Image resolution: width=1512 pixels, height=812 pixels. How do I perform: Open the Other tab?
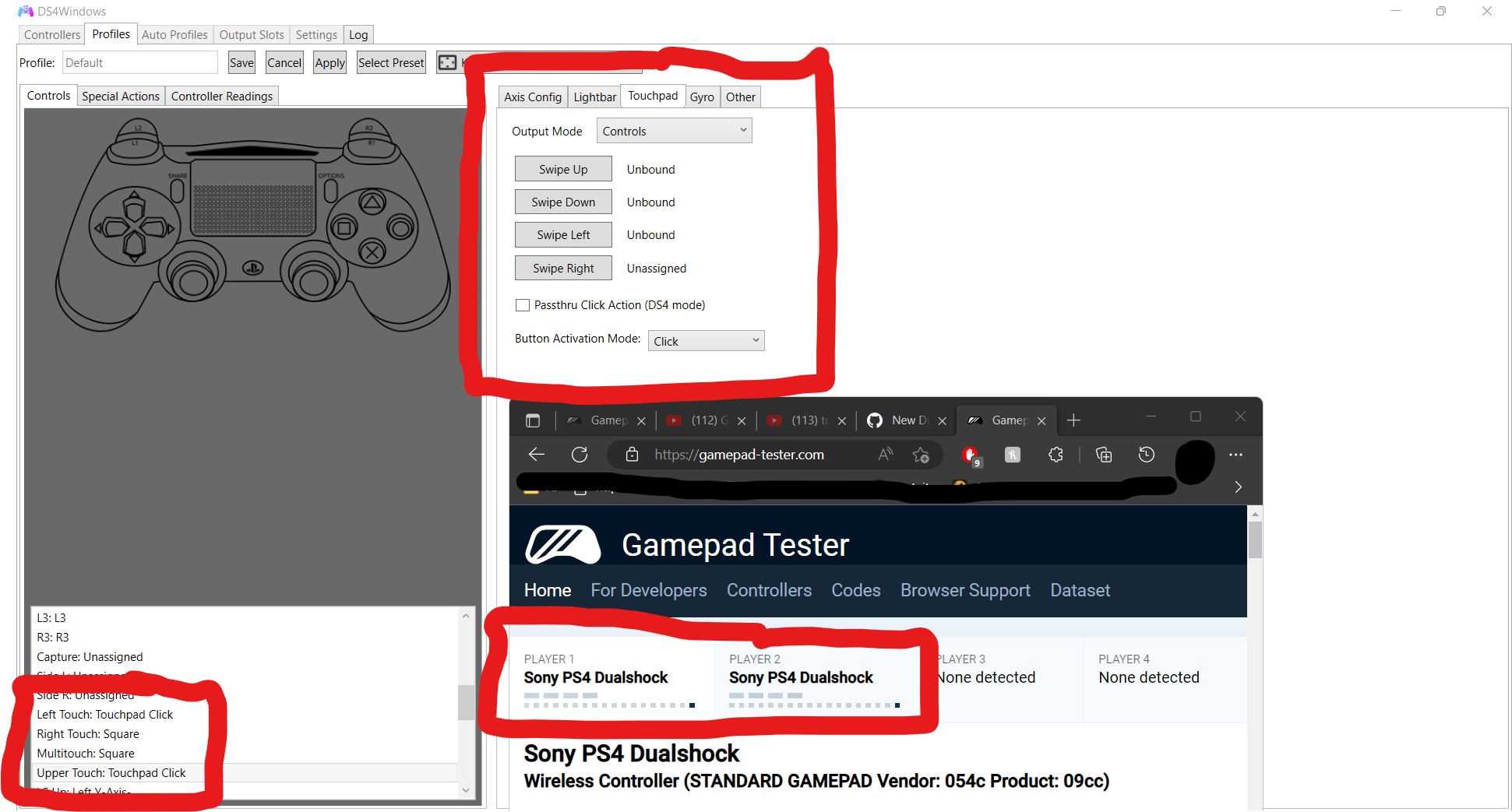point(741,97)
